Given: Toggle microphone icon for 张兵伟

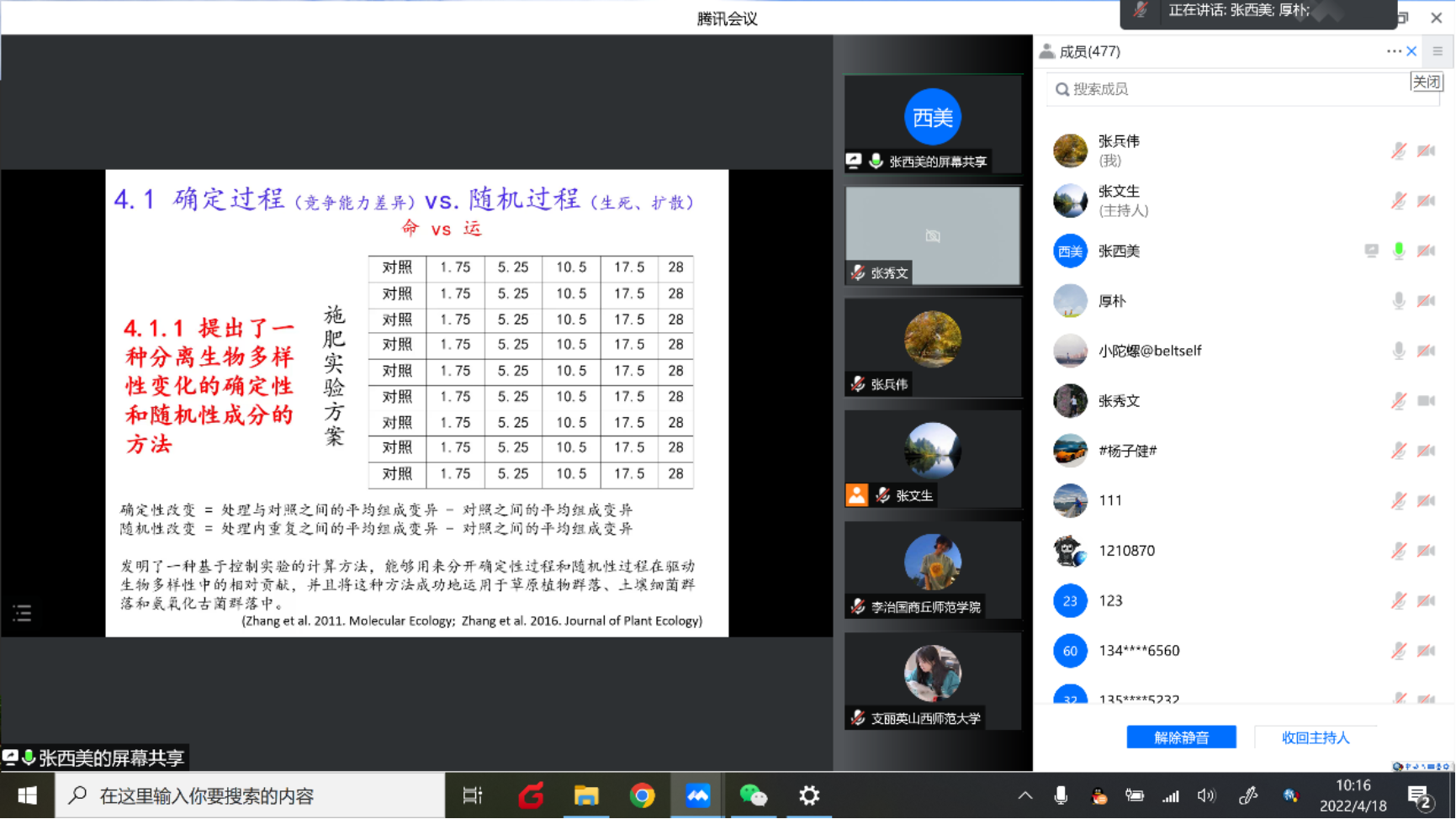Looking at the screenshot, I should click(x=1398, y=151).
